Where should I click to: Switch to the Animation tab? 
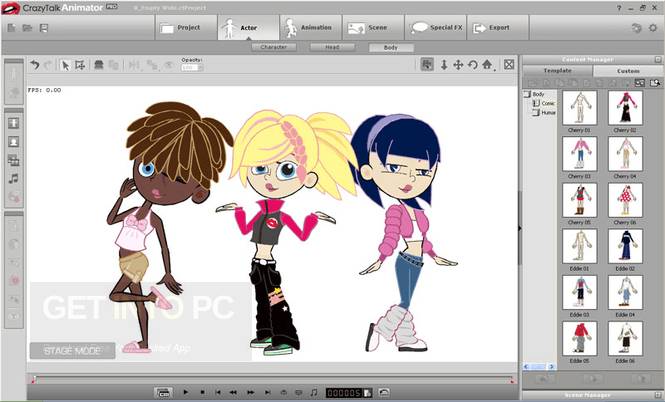tap(311, 28)
